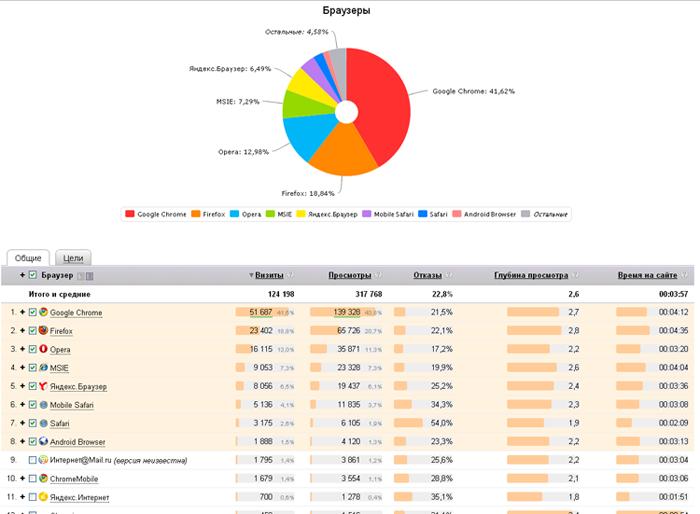Expand the Firefox row versions
Image resolution: width=700 pixels, height=514 pixels.
(x=22, y=330)
